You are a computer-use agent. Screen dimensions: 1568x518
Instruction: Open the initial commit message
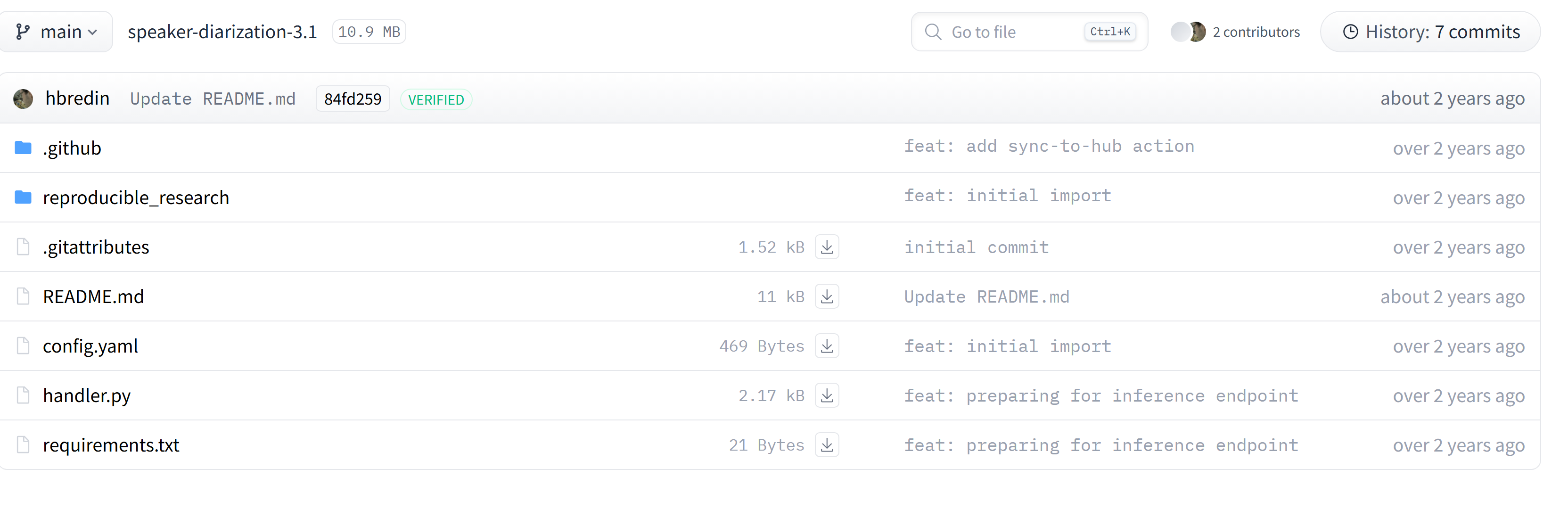point(977,247)
